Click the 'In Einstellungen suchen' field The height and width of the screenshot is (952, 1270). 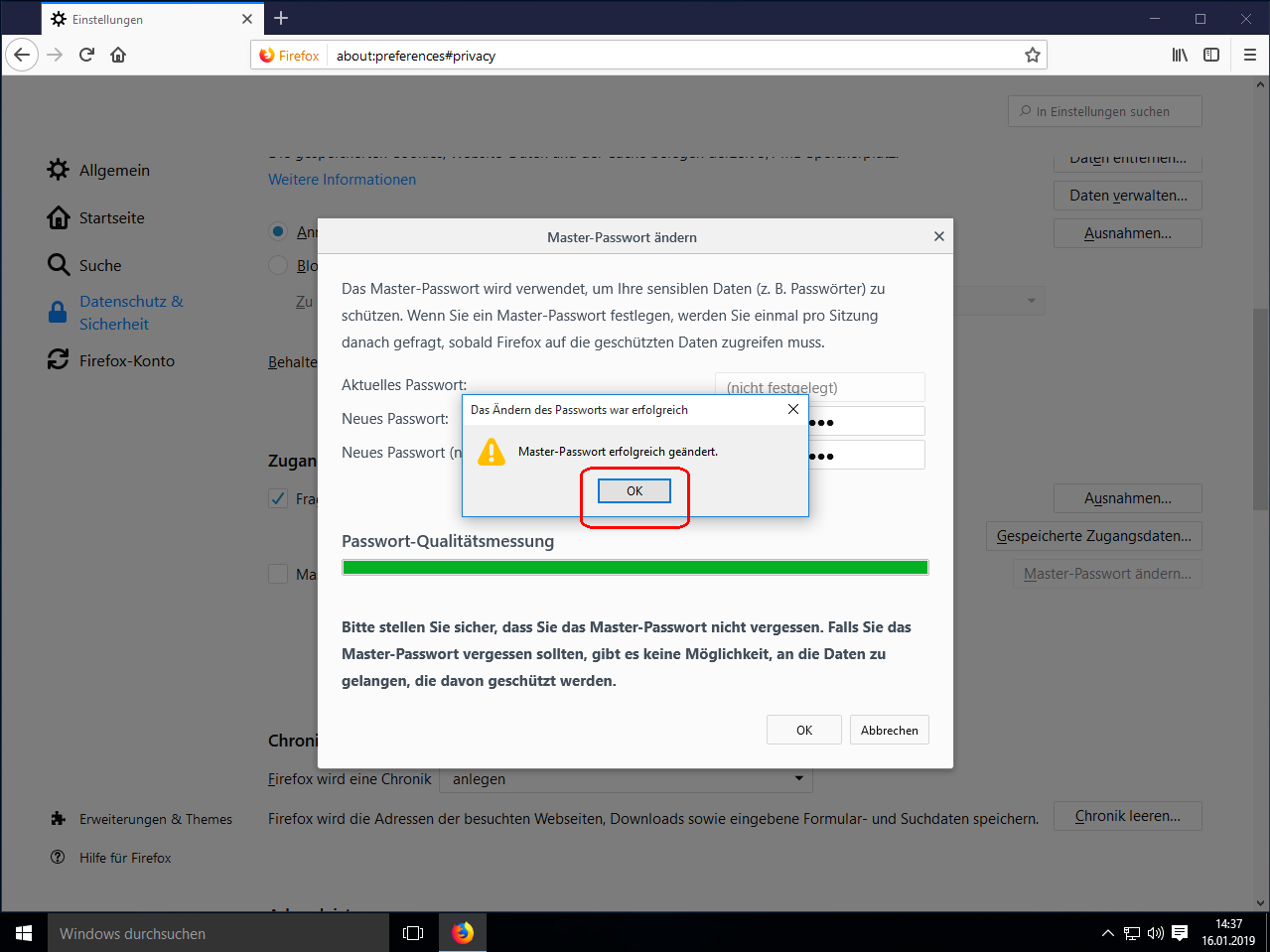(1104, 111)
